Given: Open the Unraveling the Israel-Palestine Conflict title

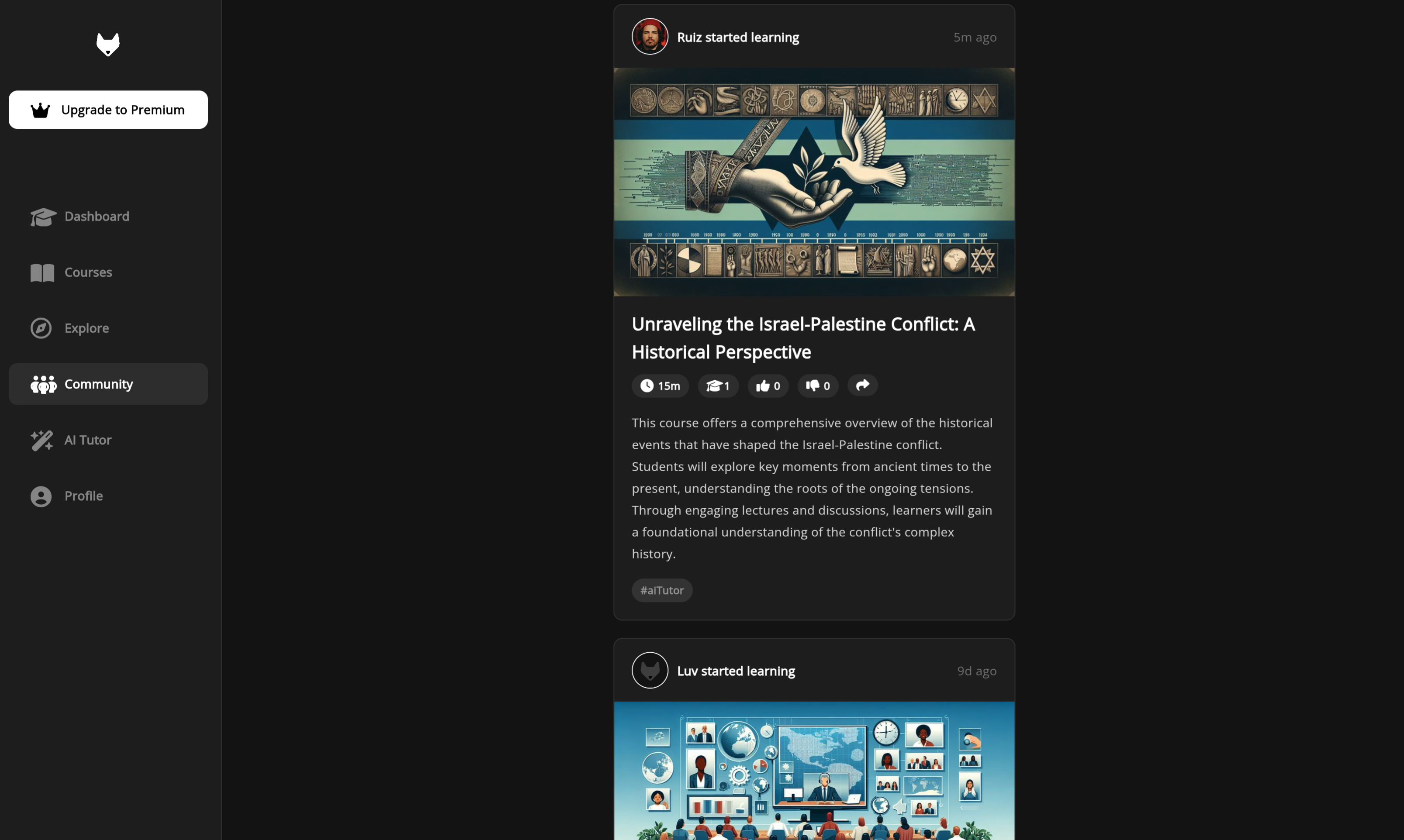Looking at the screenshot, I should [803, 338].
